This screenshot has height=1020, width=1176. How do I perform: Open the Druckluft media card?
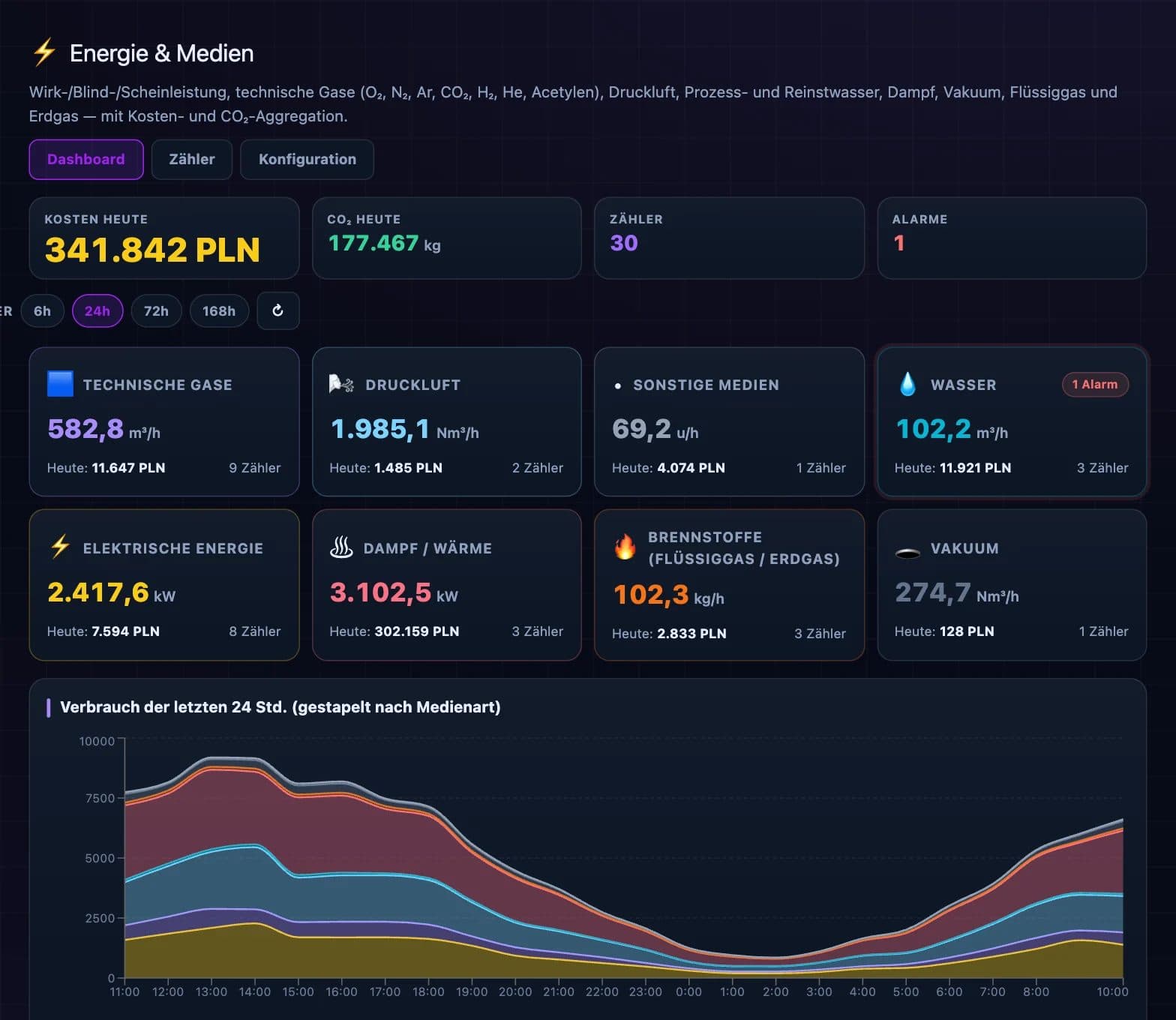[447, 421]
